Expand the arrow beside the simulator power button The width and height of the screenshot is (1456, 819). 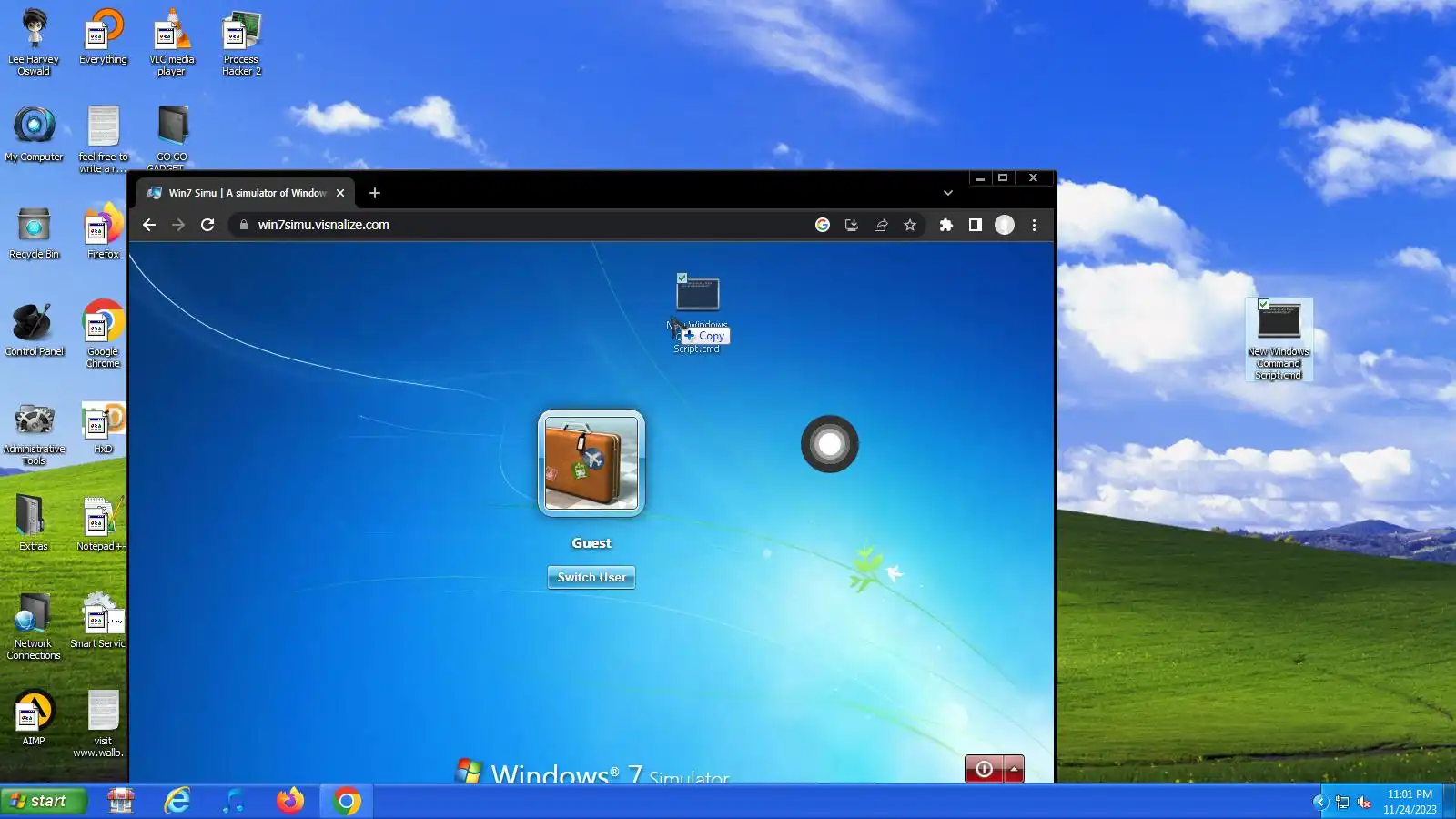(1014, 769)
